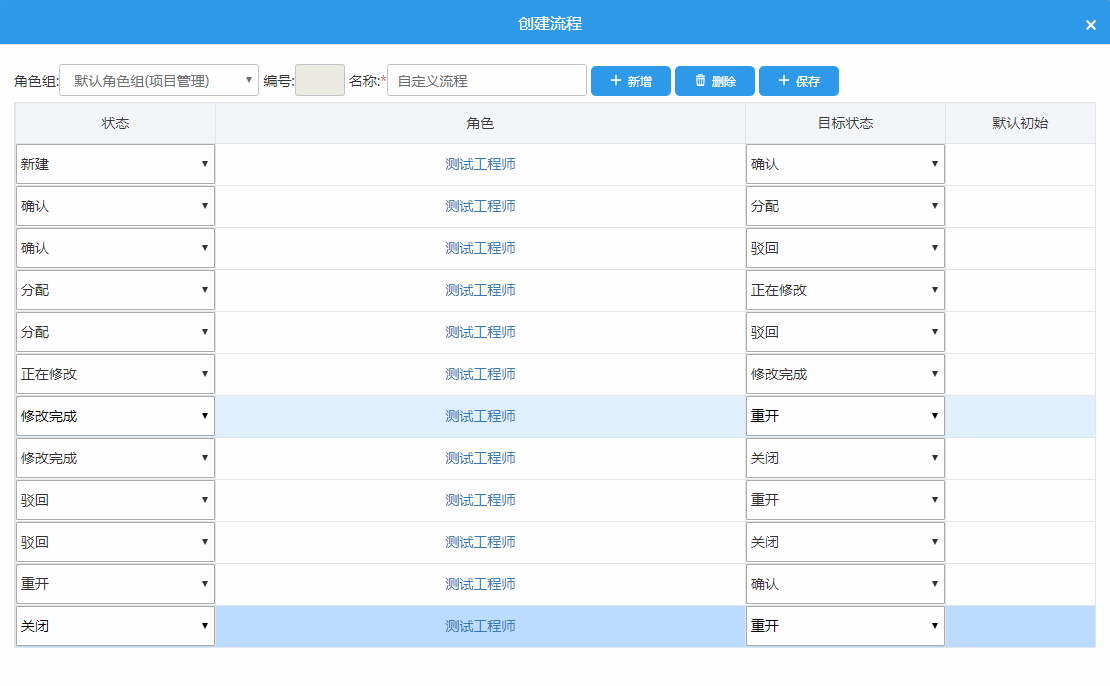Click the plus icon on the 新增 button
Viewport: 1110px width, 686px height.
coord(616,81)
